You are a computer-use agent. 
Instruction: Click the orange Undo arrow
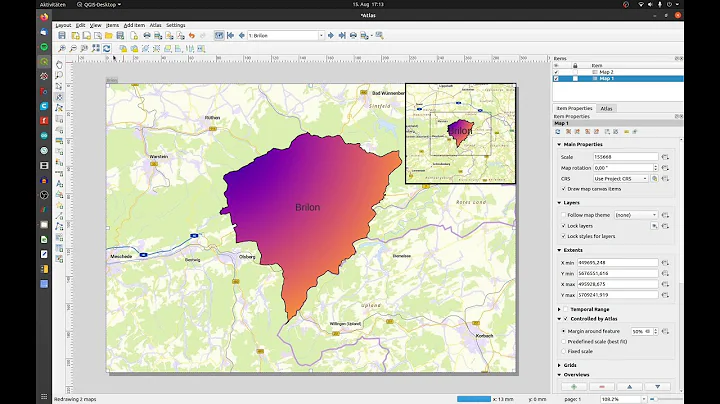pyautogui.click(x=192, y=35)
